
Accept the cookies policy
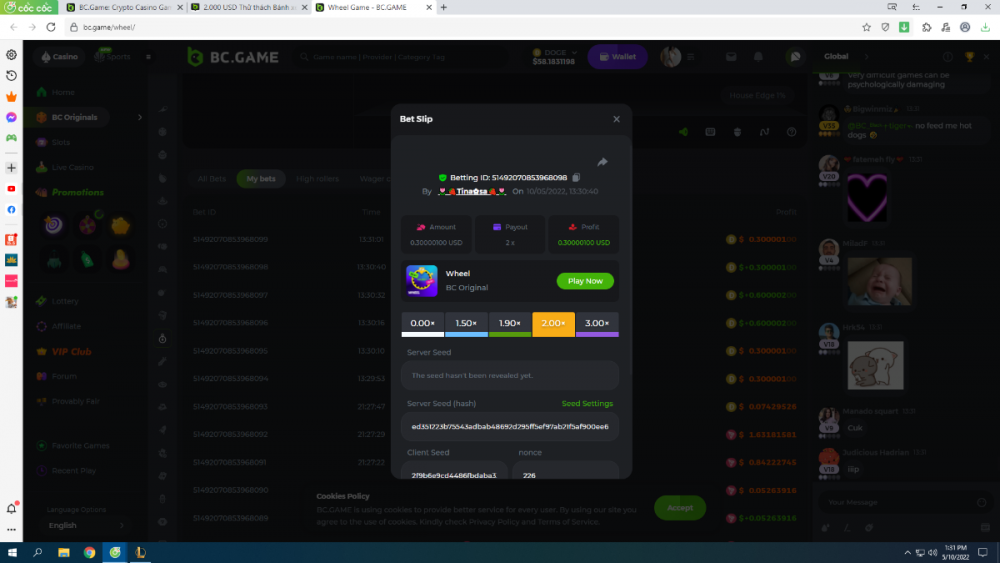coord(680,508)
